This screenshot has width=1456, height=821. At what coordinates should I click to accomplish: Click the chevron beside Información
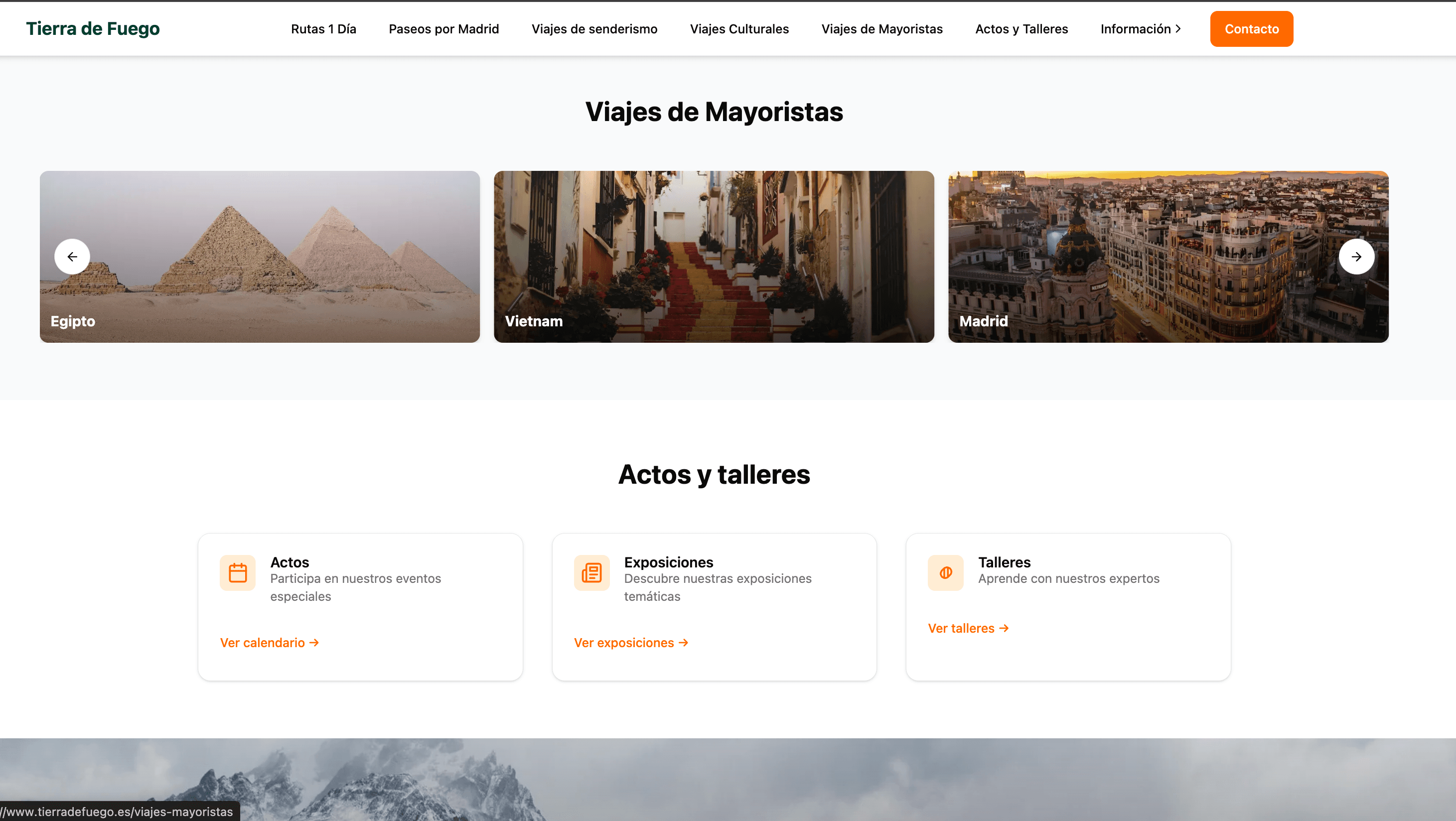pos(1178,29)
